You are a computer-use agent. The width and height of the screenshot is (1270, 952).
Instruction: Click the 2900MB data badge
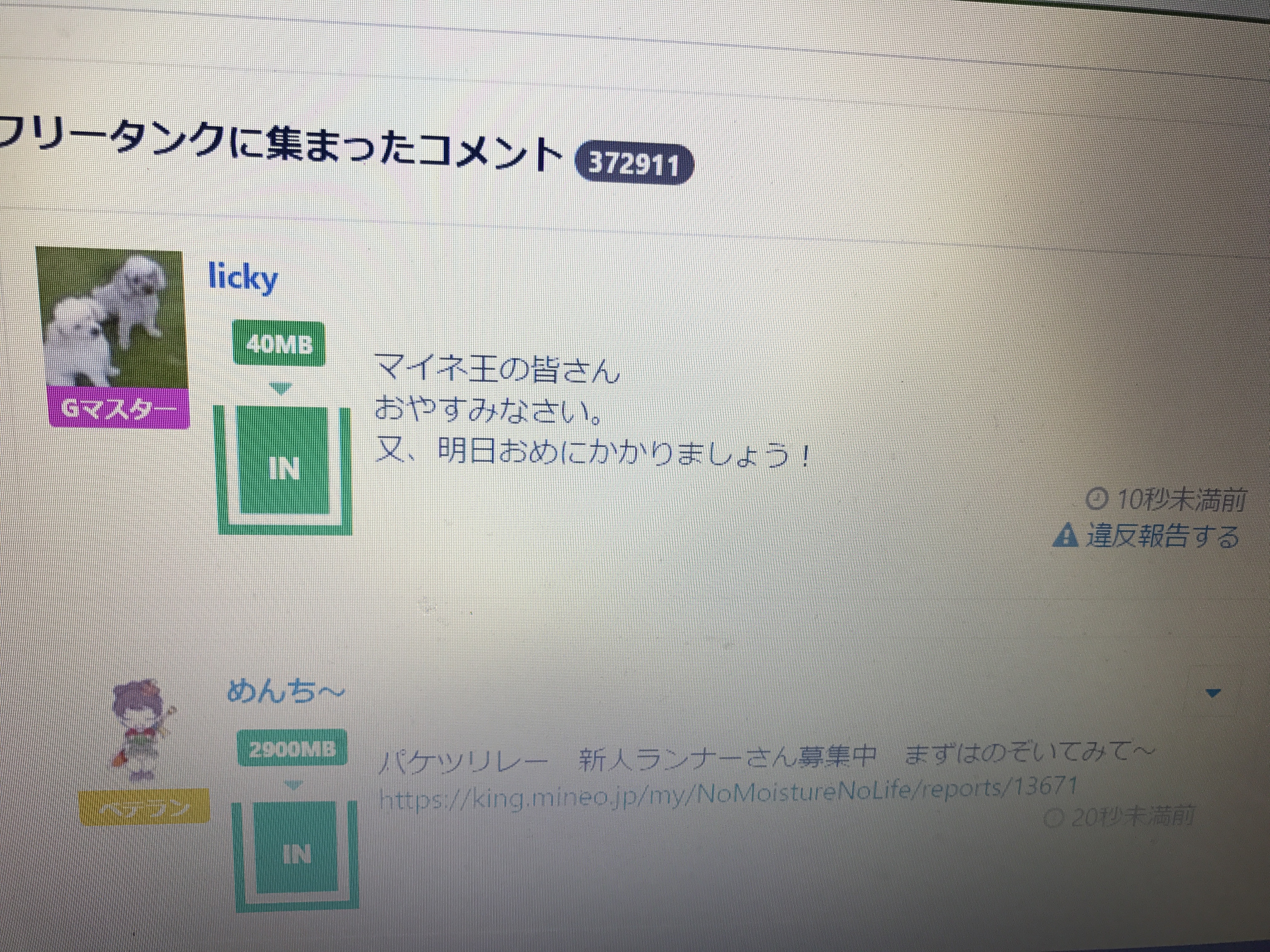pyautogui.click(x=292, y=748)
